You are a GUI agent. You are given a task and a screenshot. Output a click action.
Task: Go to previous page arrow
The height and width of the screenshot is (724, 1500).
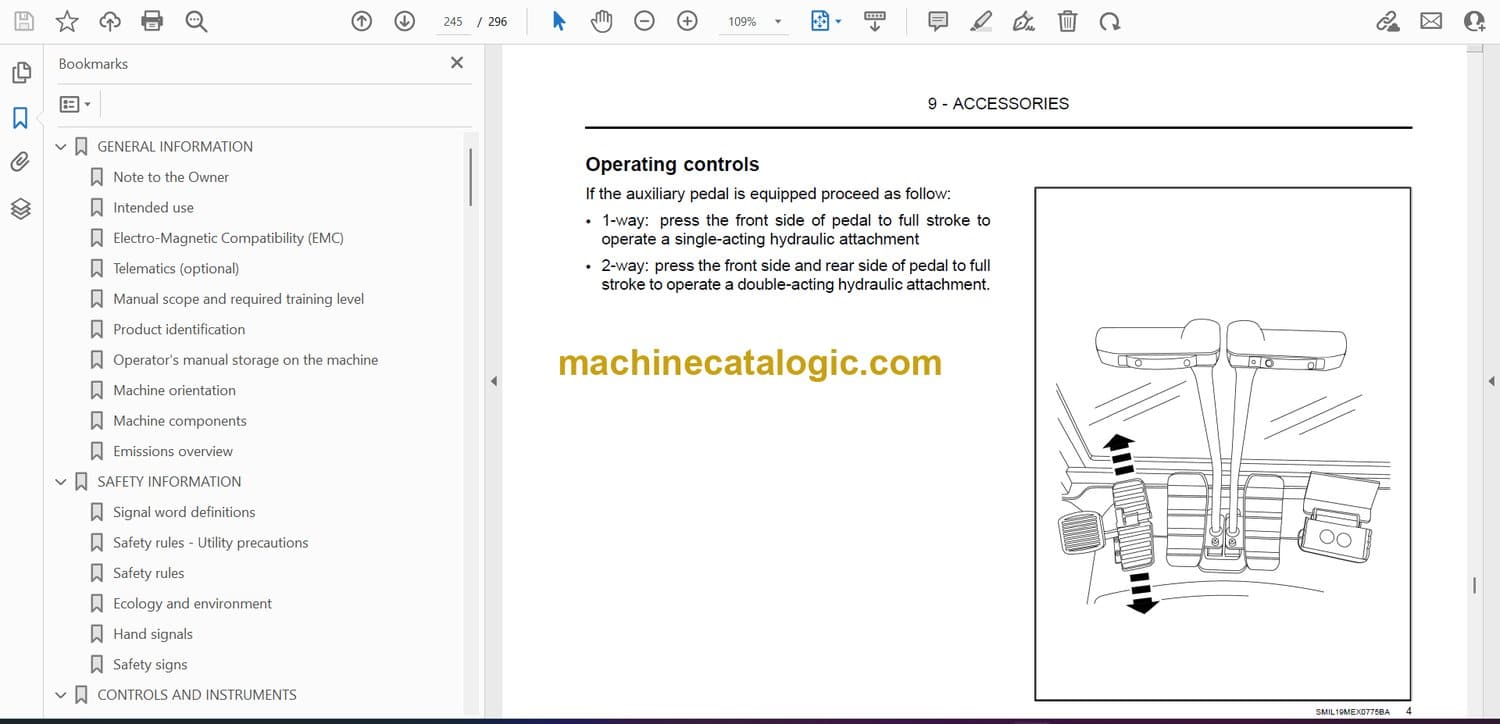click(x=362, y=21)
